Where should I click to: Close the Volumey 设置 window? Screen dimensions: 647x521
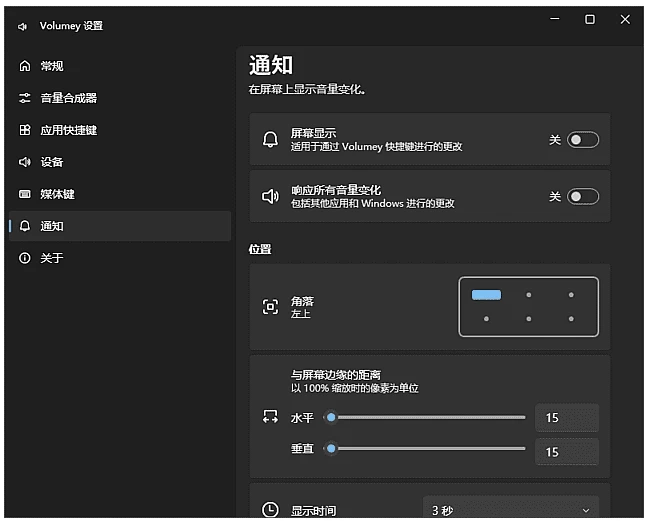(625, 19)
